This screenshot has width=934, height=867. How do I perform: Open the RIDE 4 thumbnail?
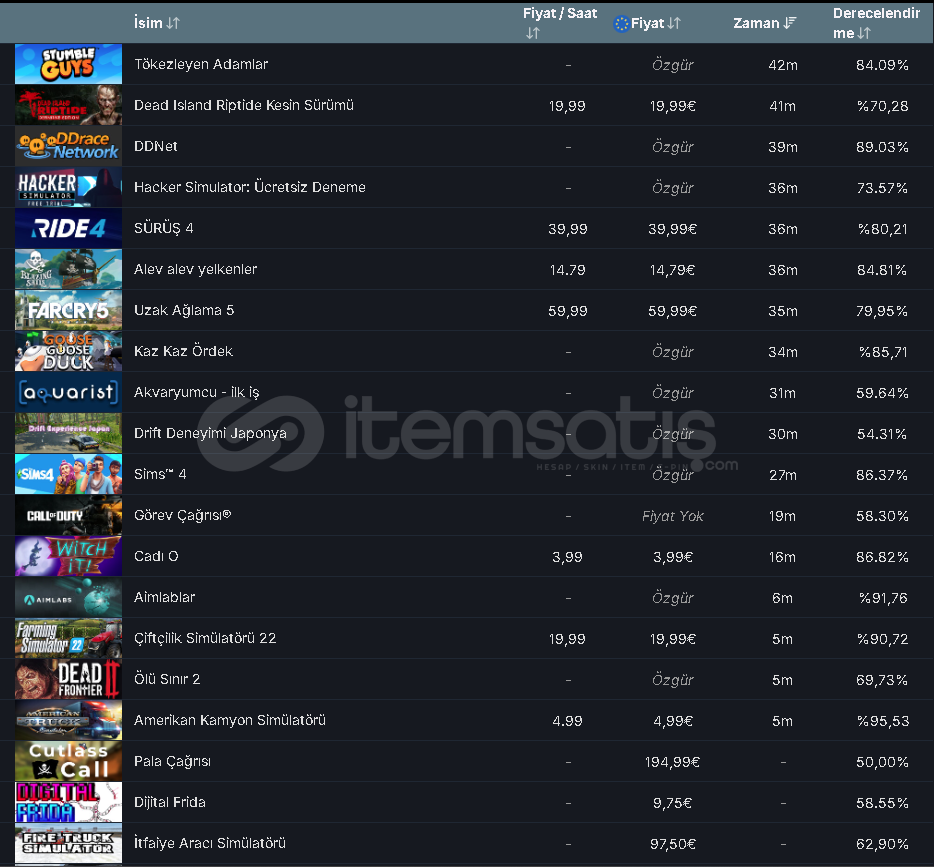pos(69,228)
